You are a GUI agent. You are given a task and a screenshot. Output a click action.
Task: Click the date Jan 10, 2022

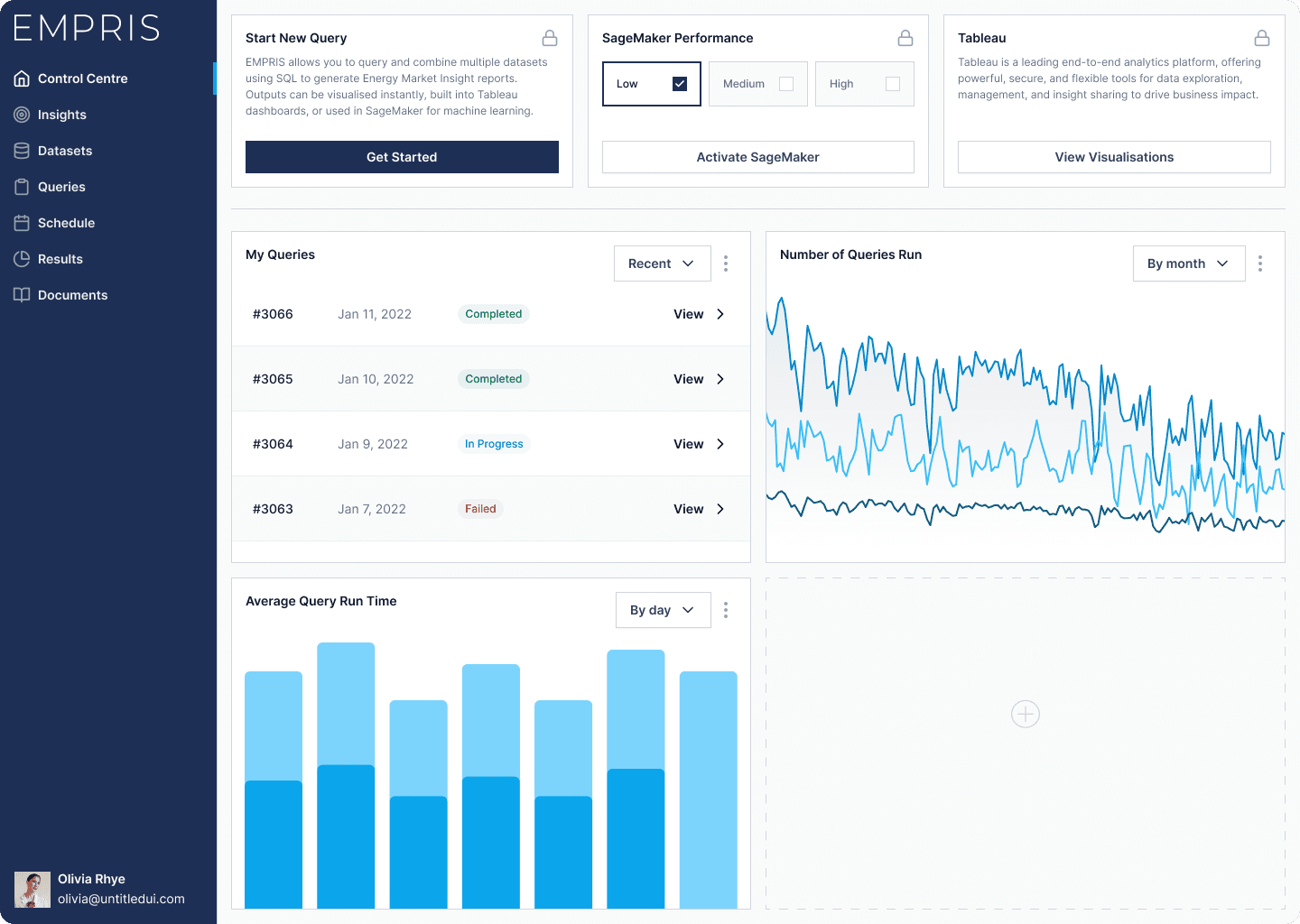click(376, 379)
